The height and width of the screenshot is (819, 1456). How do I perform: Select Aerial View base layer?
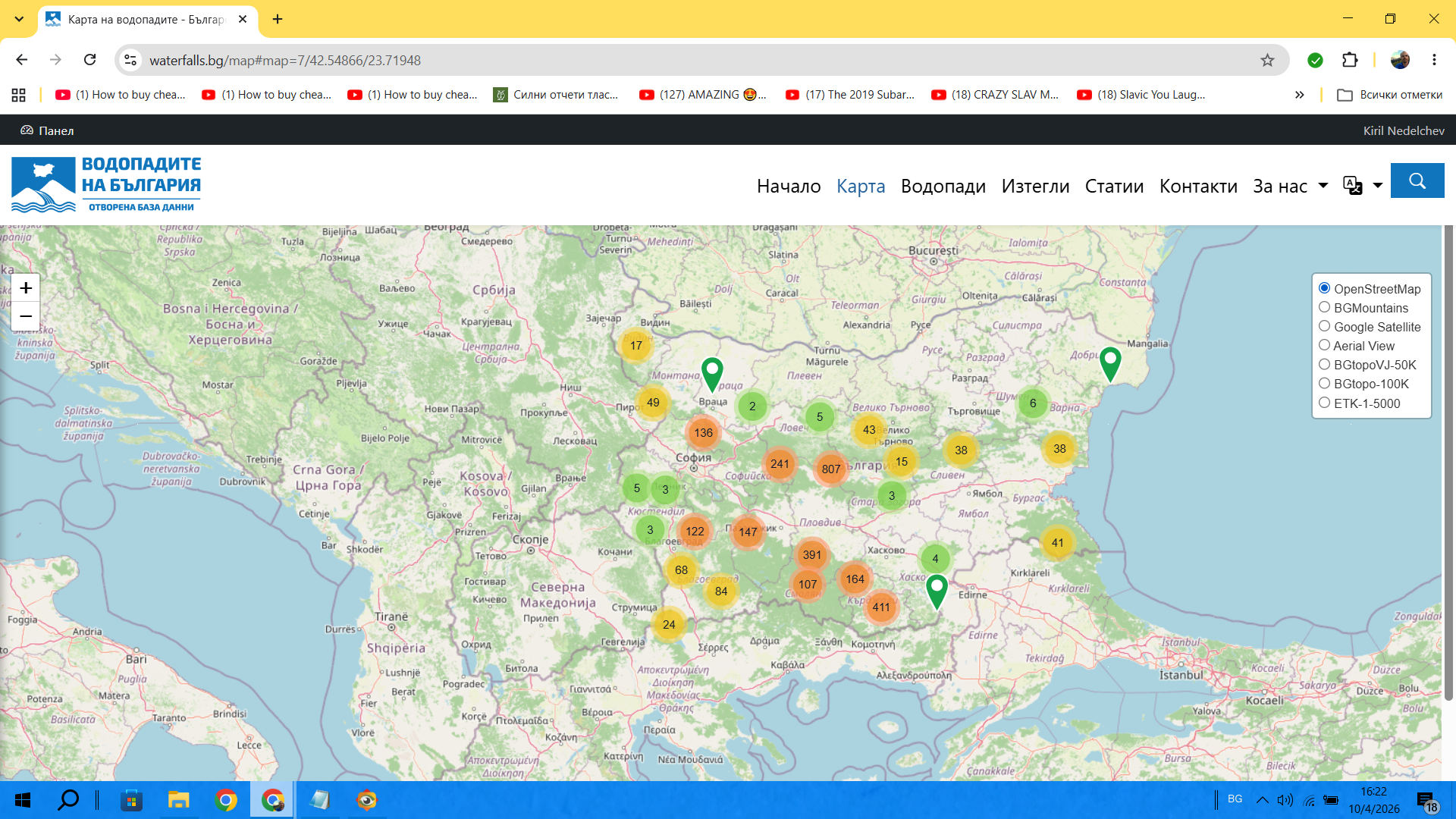pos(1324,345)
